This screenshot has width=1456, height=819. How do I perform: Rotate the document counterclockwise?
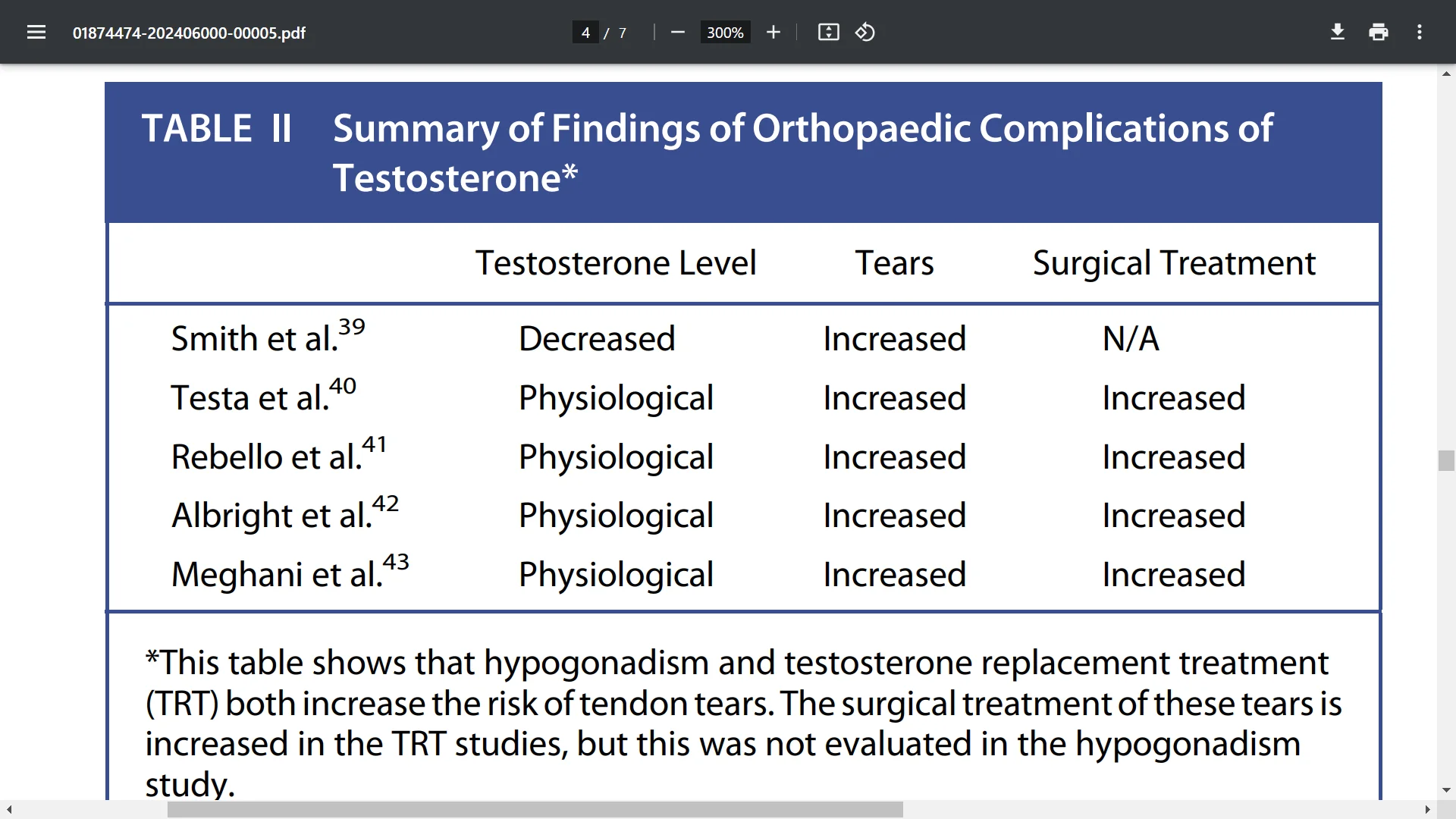865,33
